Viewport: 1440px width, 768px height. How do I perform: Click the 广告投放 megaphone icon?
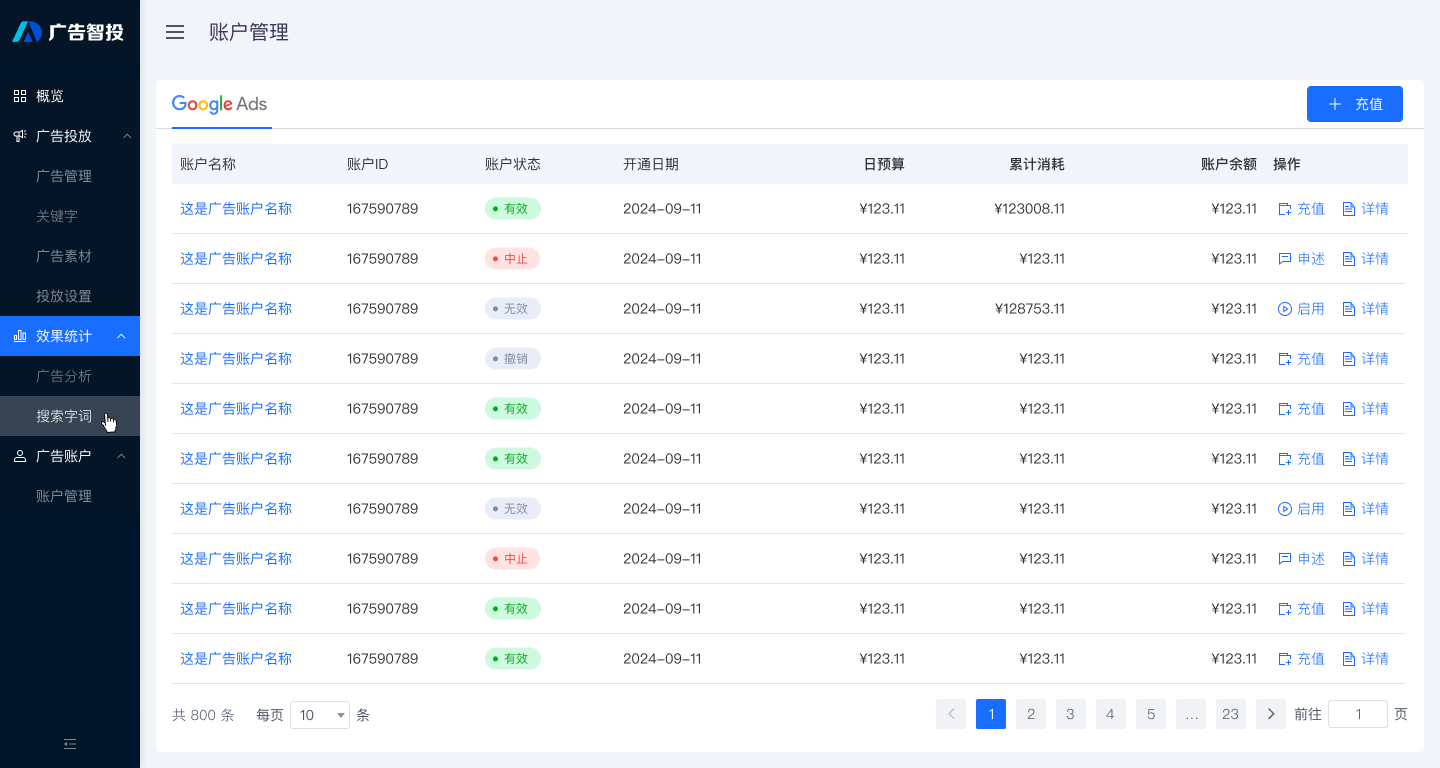18,135
